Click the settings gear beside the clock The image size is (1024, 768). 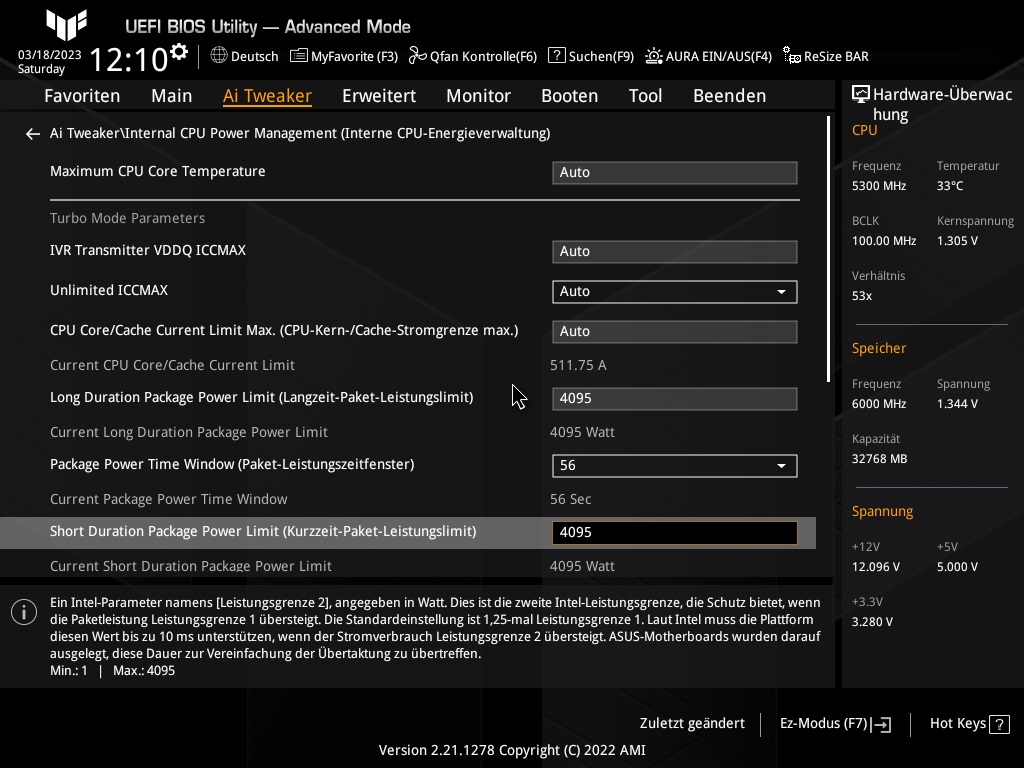point(179,52)
